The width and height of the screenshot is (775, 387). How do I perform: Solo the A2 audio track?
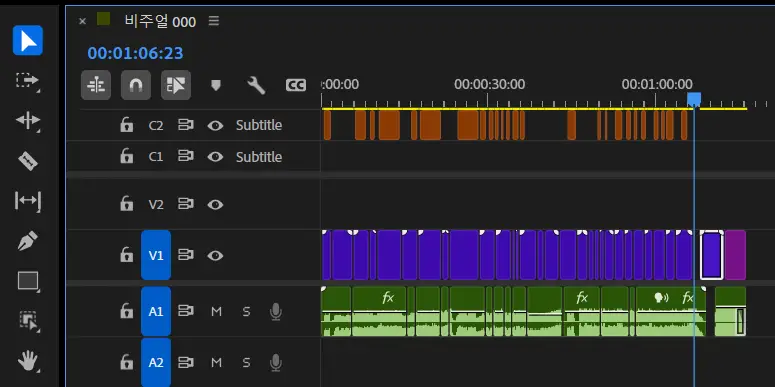coord(246,363)
